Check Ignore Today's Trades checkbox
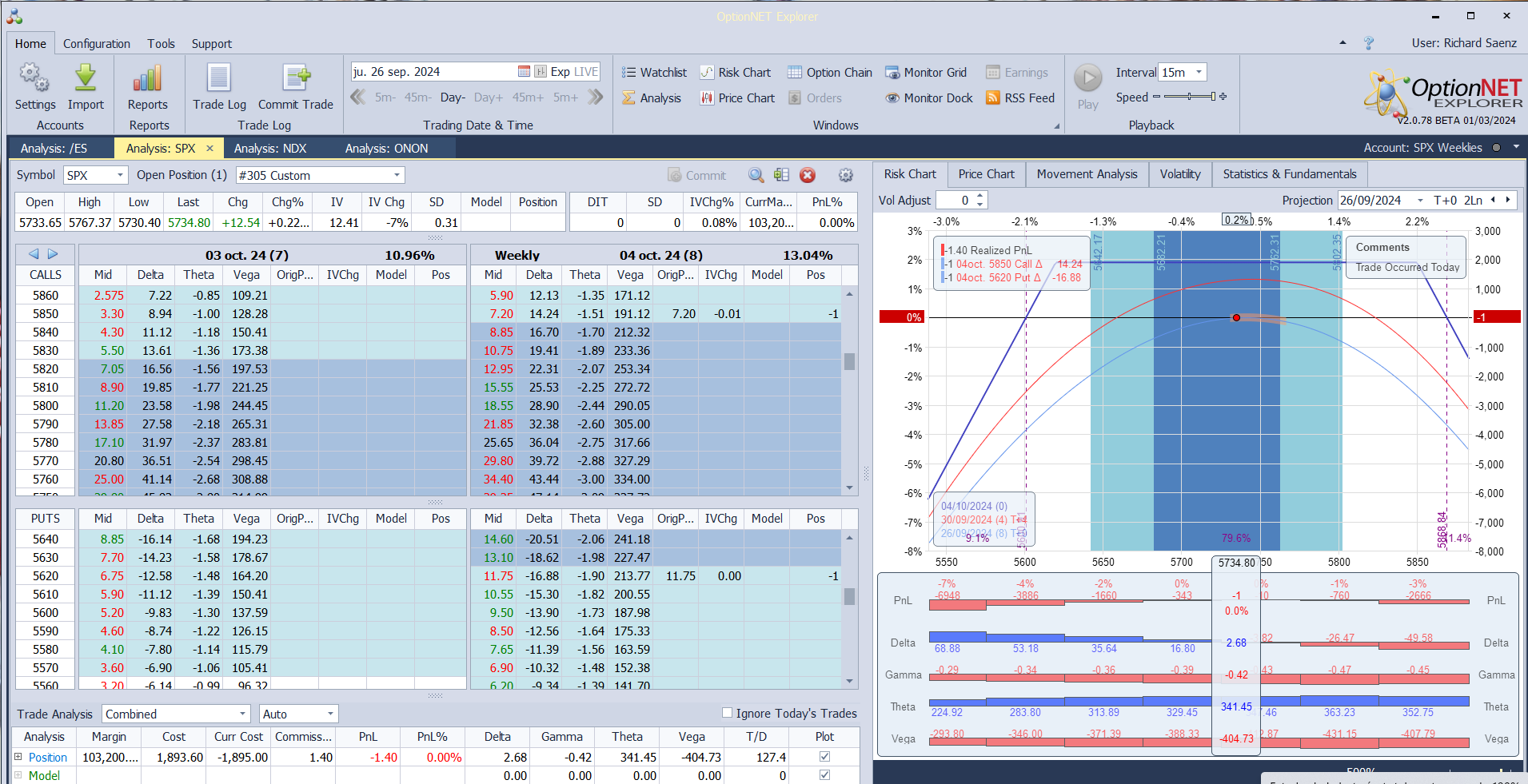The image size is (1528, 784). tap(727, 713)
